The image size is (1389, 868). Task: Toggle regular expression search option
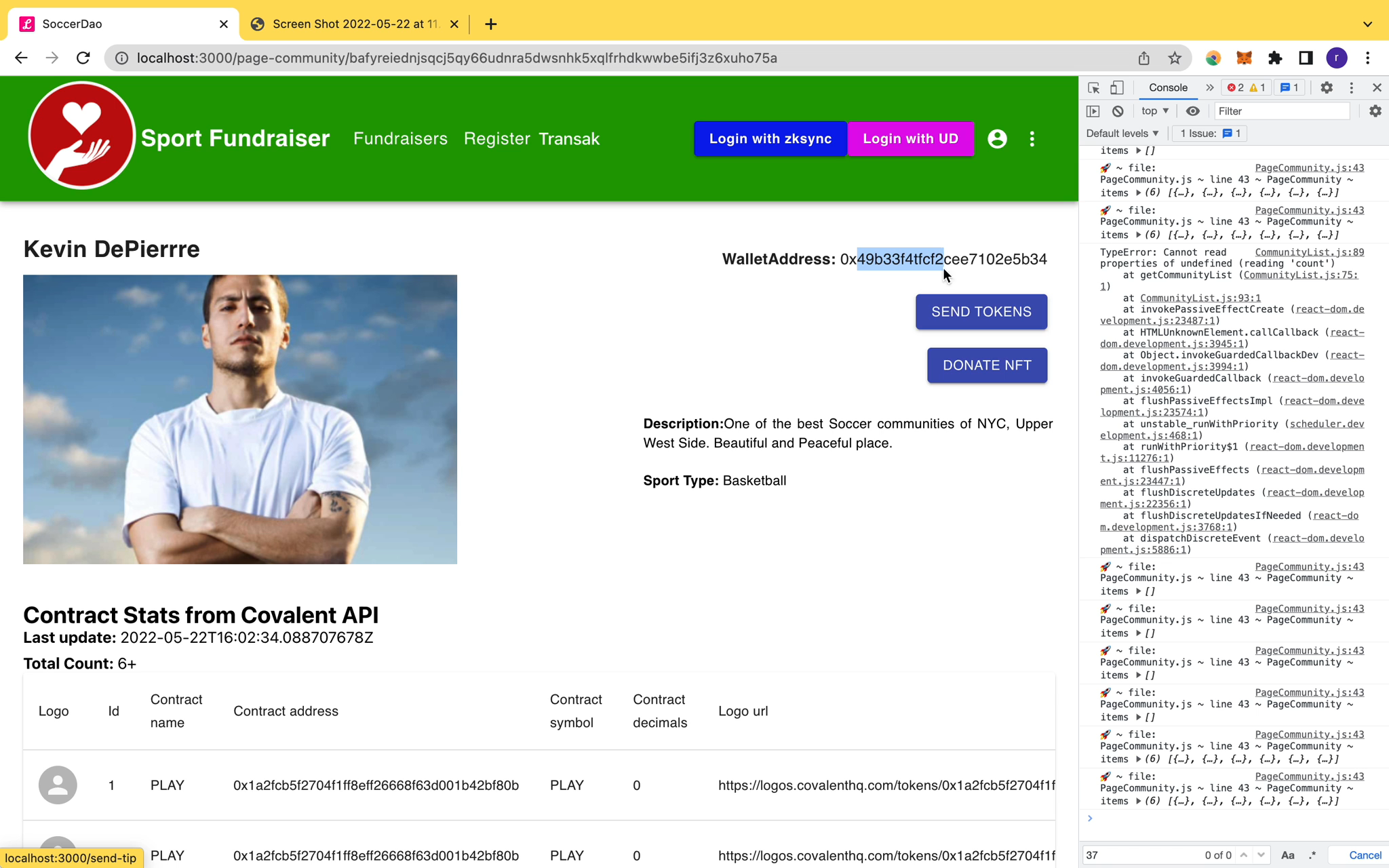(x=1312, y=855)
